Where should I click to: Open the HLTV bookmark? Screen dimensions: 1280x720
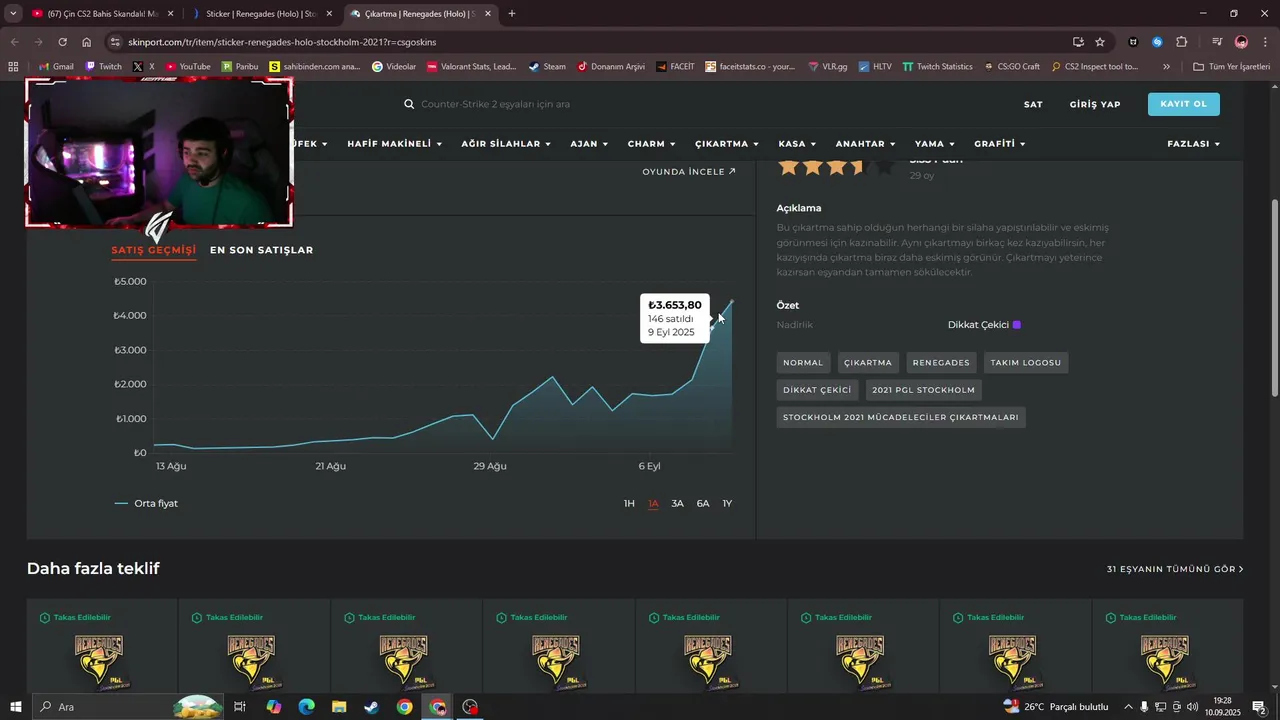[x=874, y=66]
